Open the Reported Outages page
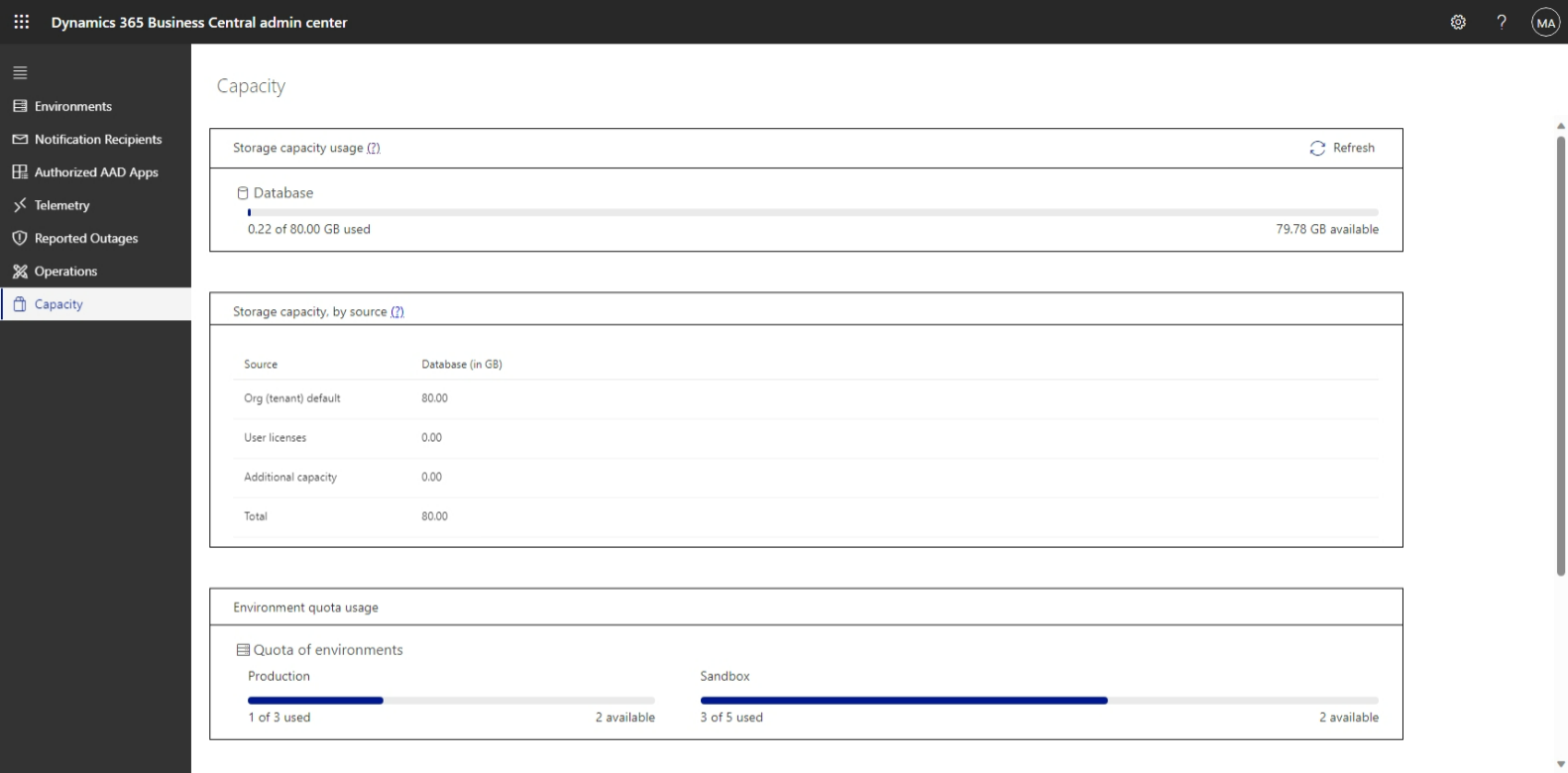The image size is (1568, 773). pyautogui.click(x=86, y=238)
